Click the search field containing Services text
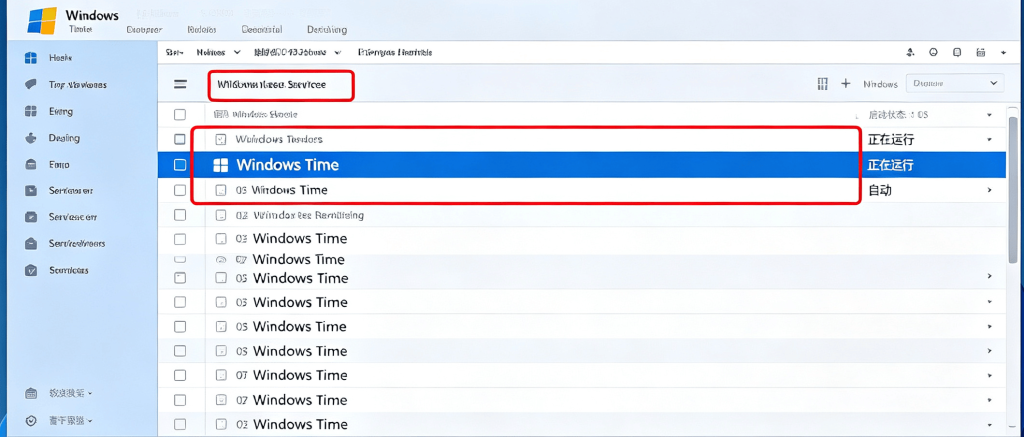 point(281,86)
